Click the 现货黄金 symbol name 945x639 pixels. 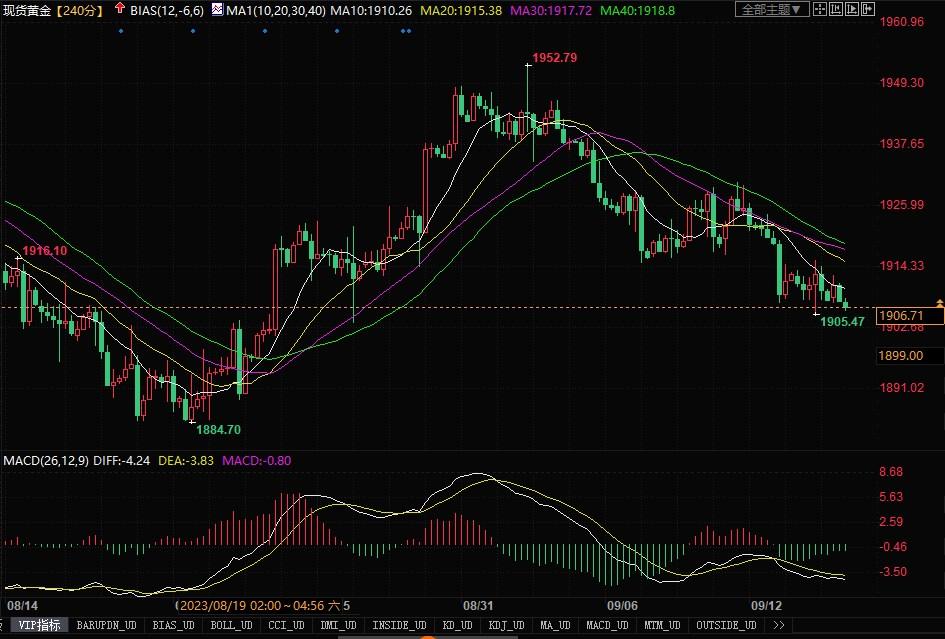pyautogui.click(x=27, y=10)
